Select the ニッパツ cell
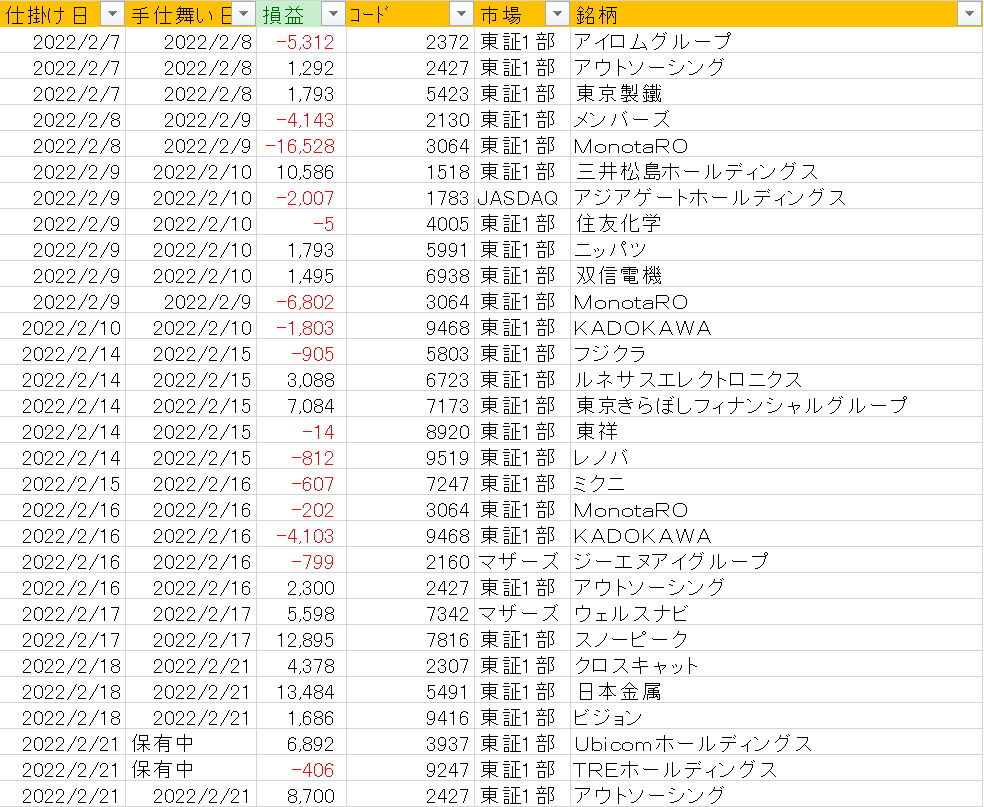 tap(777, 250)
